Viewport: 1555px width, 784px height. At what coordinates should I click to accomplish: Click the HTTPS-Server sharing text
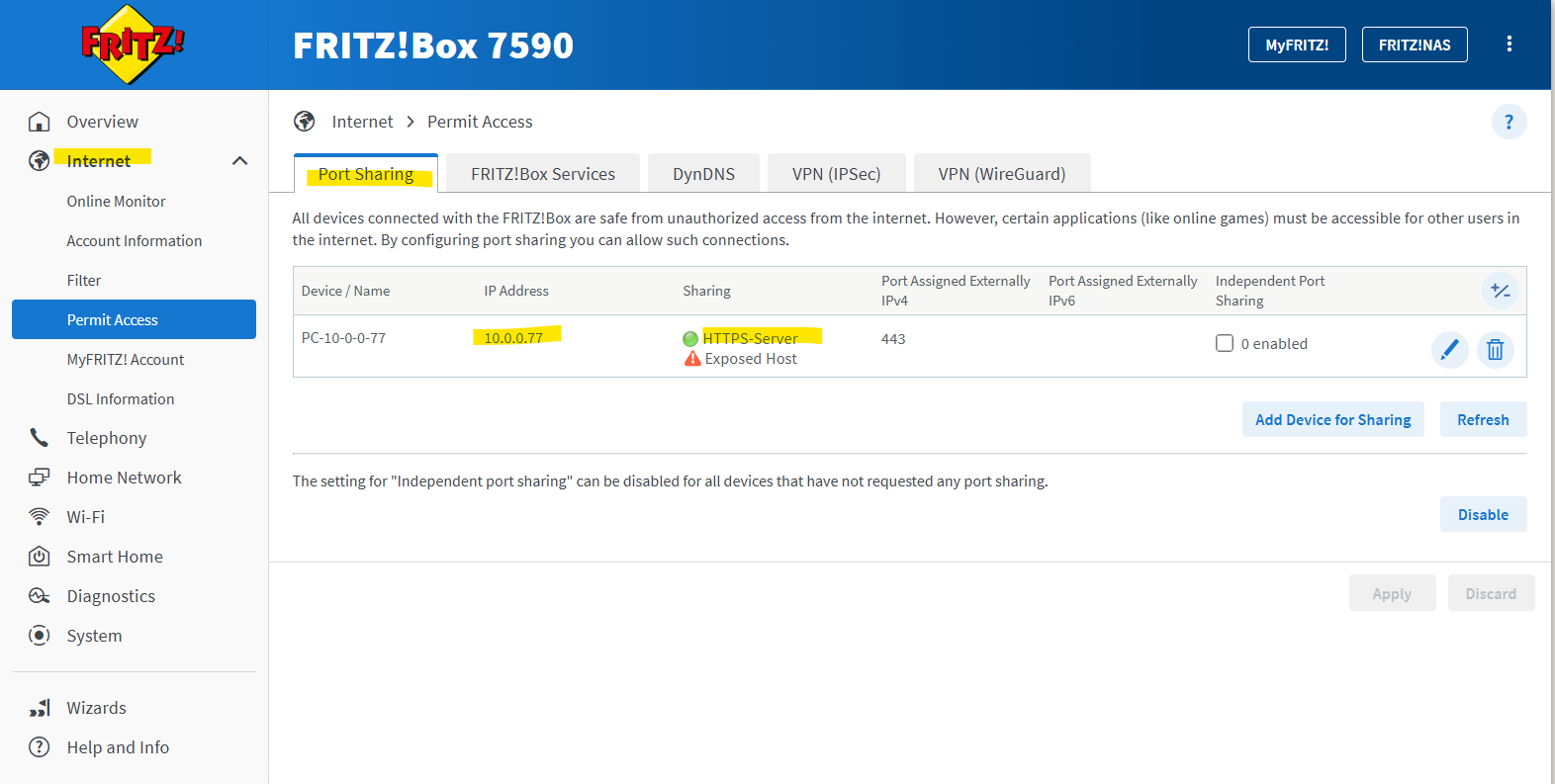click(750, 338)
